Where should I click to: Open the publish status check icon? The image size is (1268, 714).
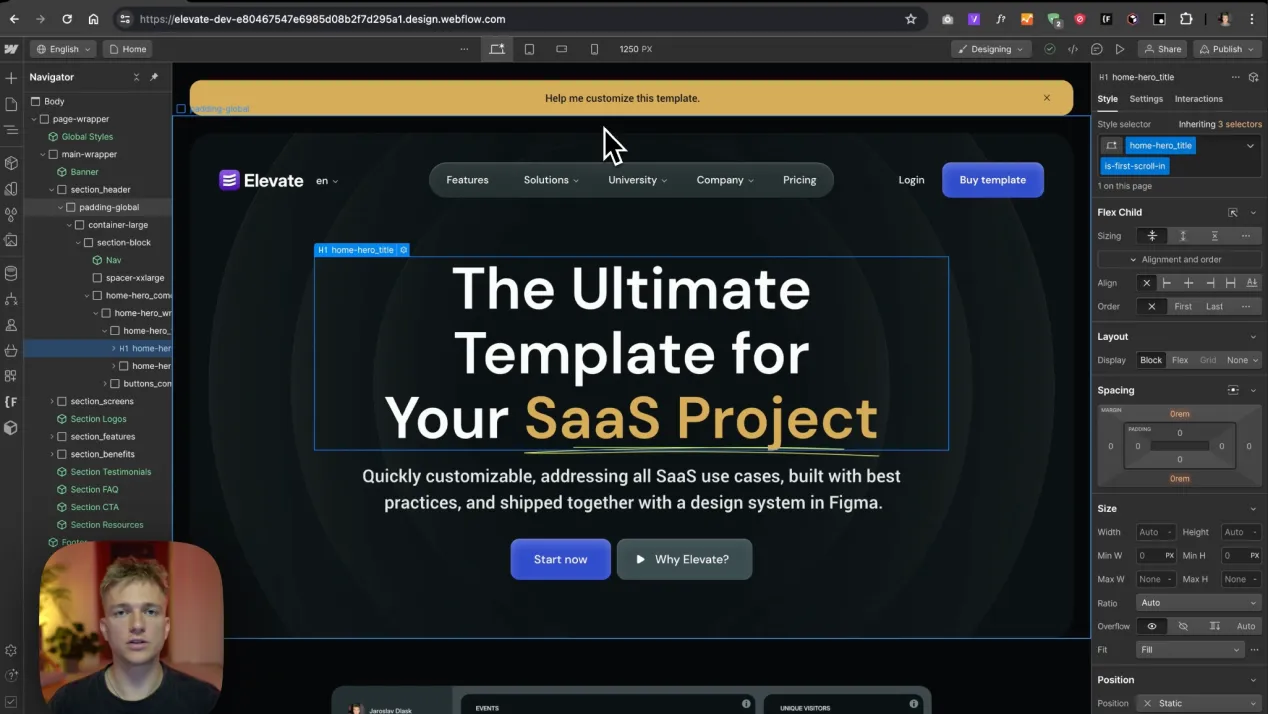pos(1049,49)
